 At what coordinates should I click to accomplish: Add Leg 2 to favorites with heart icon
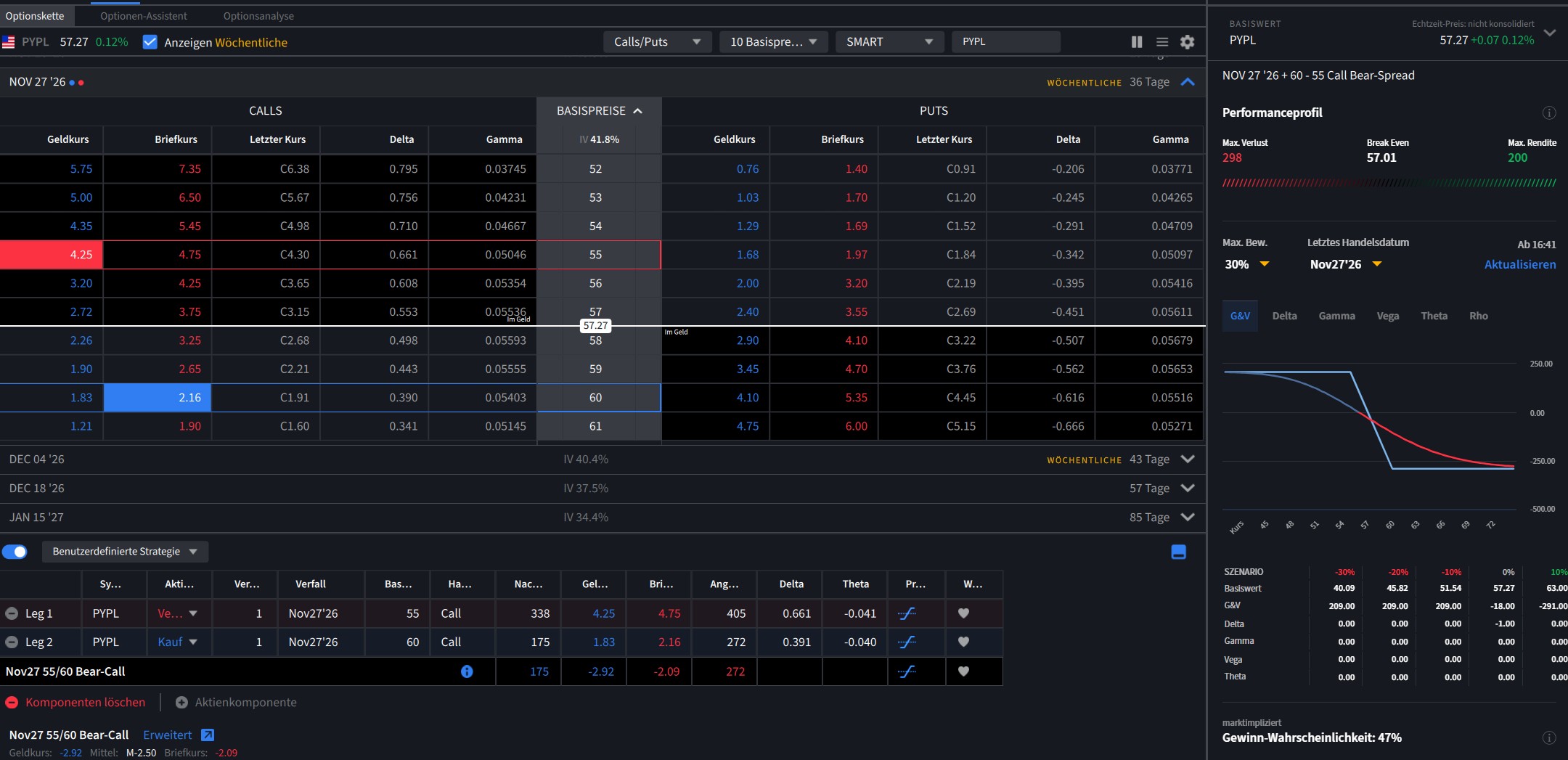tap(963, 642)
